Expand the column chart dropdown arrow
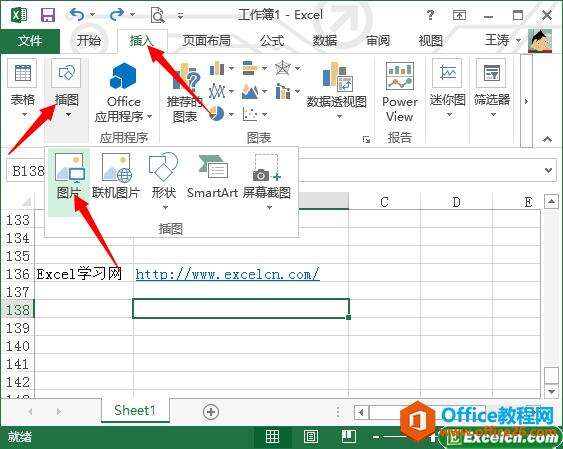Image resolution: width=563 pixels, height=449 pixels. coord(232,68)
